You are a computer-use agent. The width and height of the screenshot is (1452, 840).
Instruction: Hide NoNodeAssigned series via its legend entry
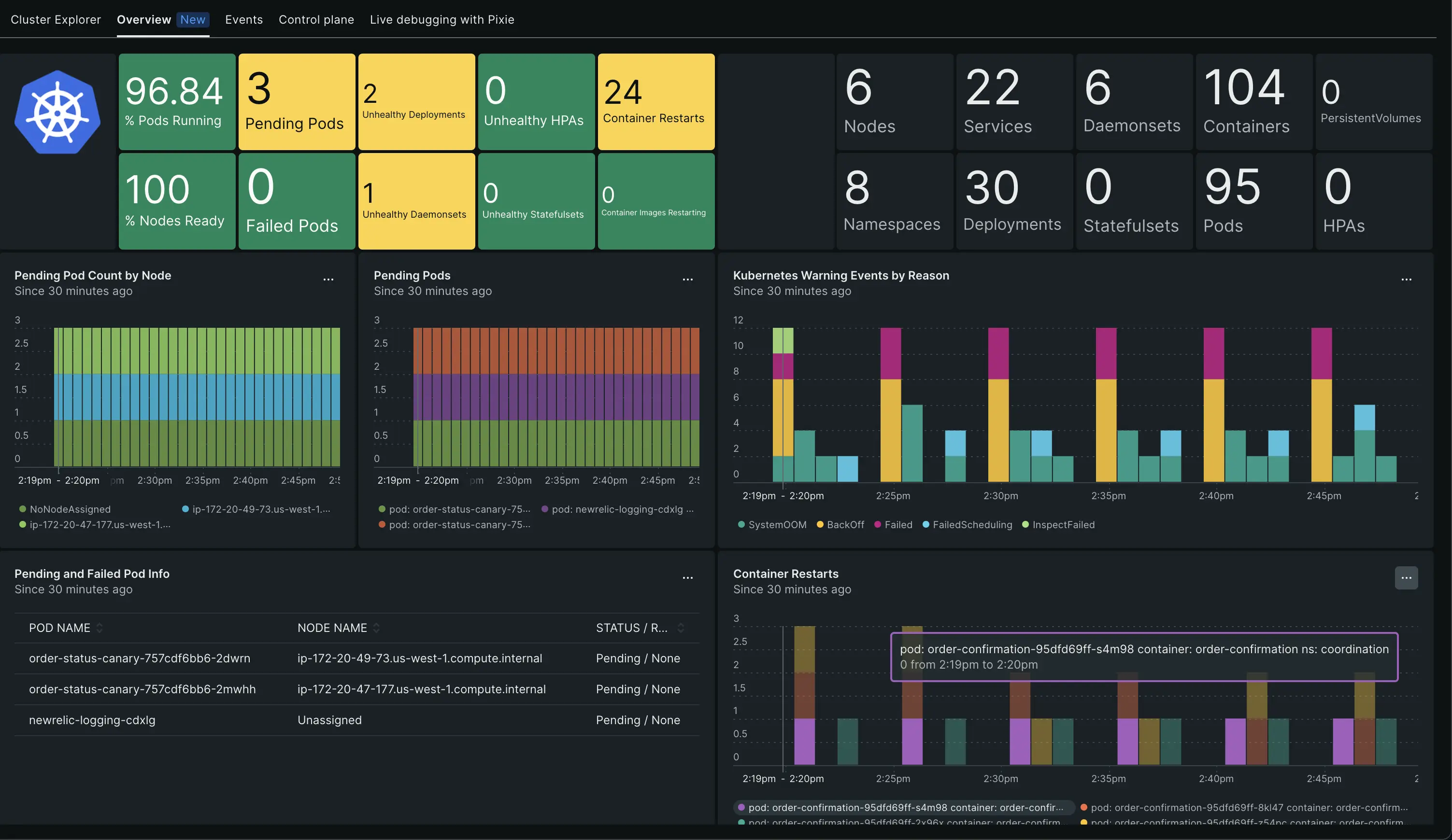[66, 509]
